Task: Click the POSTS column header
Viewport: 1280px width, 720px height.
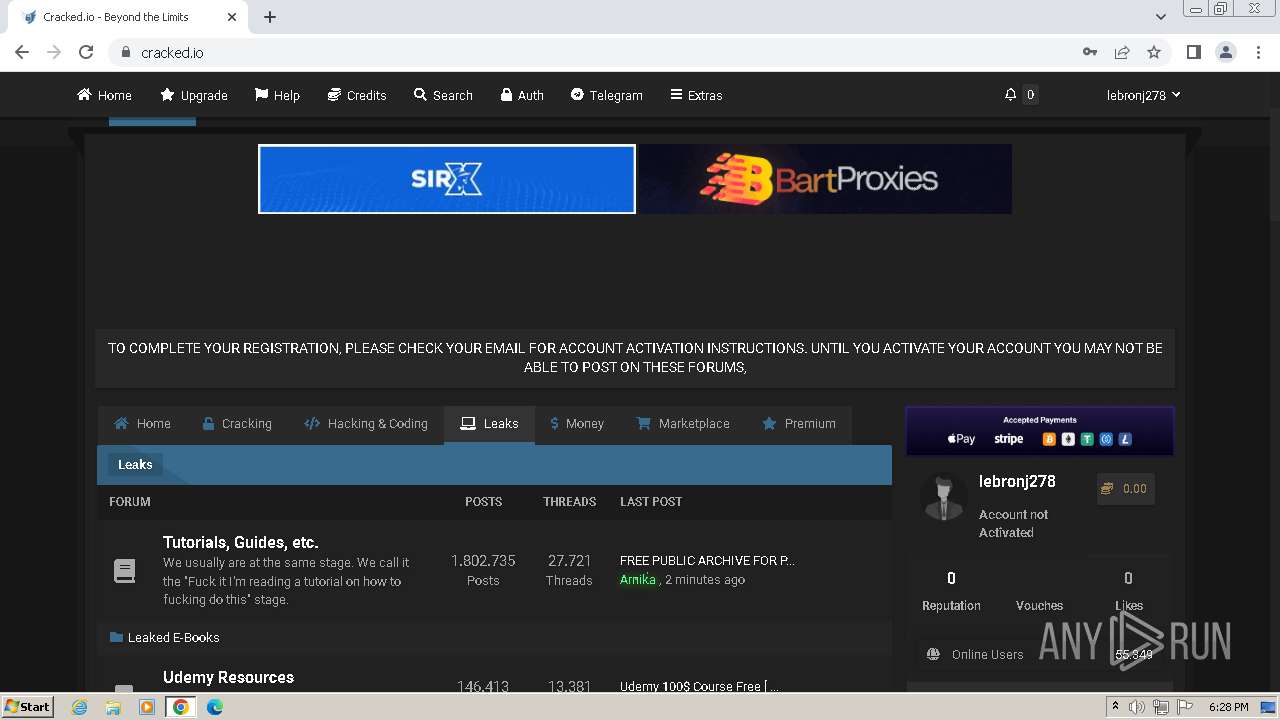Action: pyautogui.click(x=483, y=502)
